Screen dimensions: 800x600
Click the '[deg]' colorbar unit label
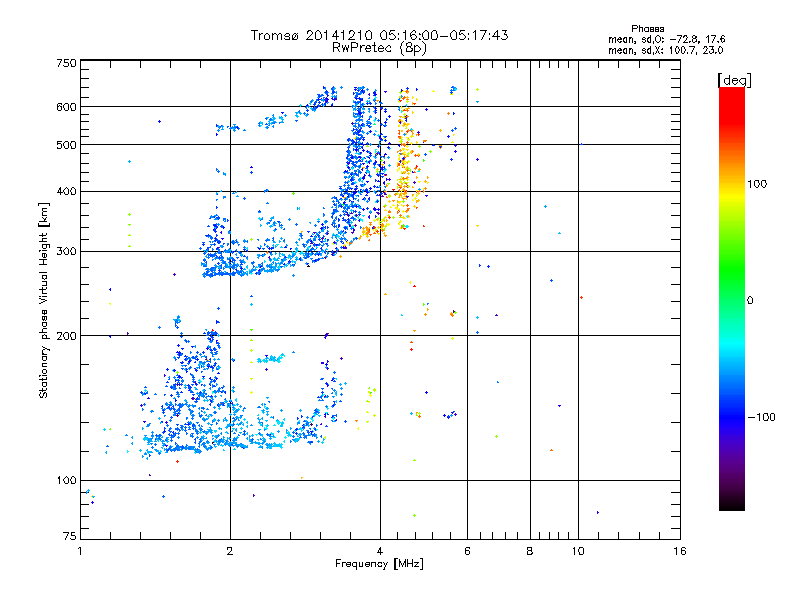[734, 80]
